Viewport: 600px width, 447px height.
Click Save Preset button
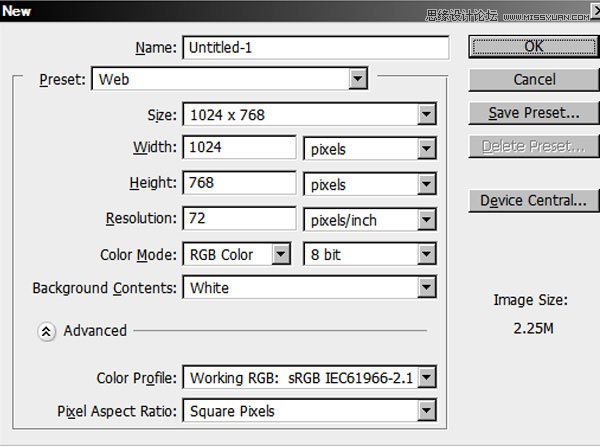534,113
